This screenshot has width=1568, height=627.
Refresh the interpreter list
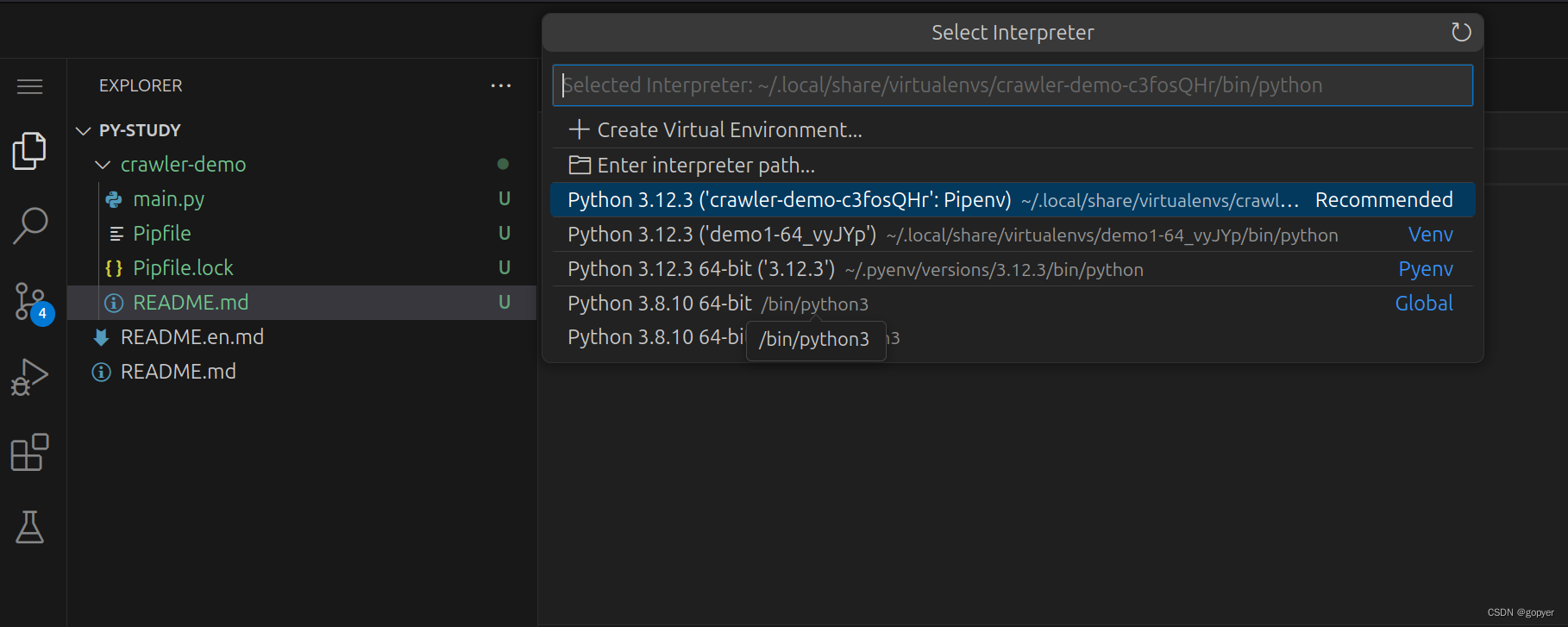coord(1460,33)
